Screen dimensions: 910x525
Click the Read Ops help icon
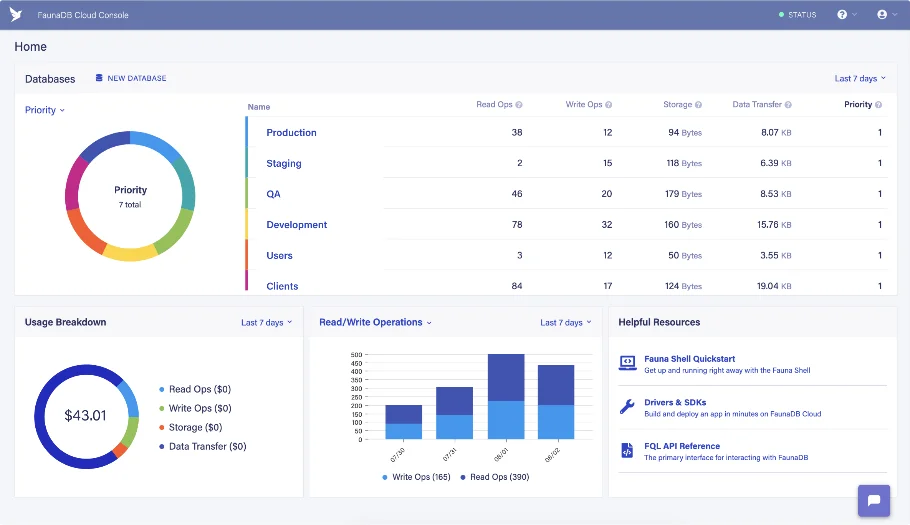519,105
